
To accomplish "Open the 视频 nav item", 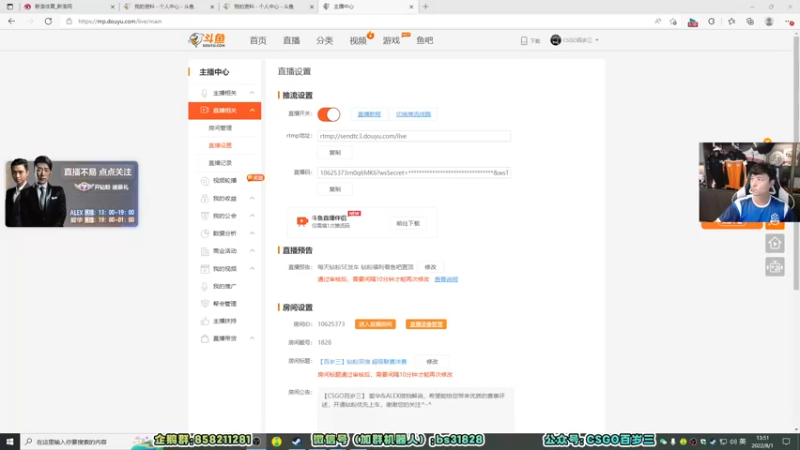I will 358,40.
